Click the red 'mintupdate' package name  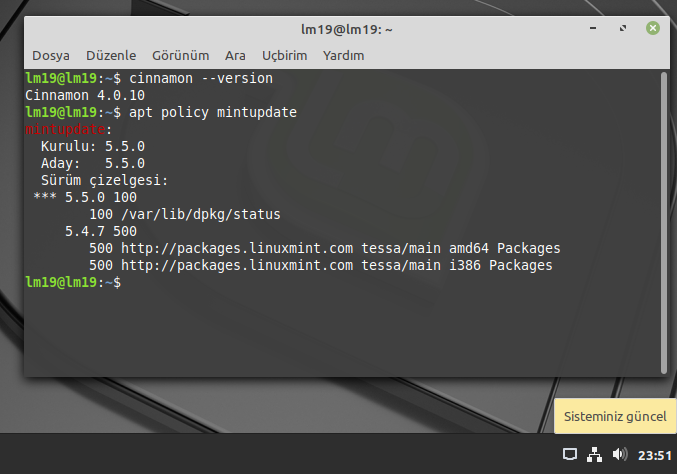click(x=65, y=129)
